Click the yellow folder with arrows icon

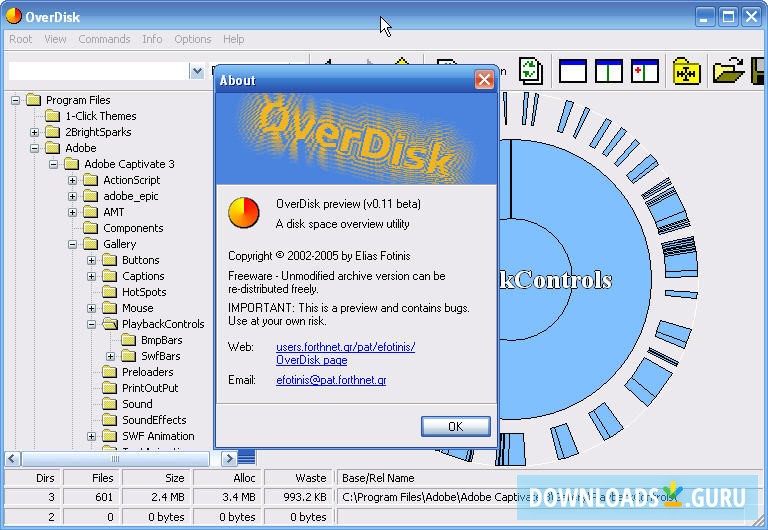coord(686,72)
